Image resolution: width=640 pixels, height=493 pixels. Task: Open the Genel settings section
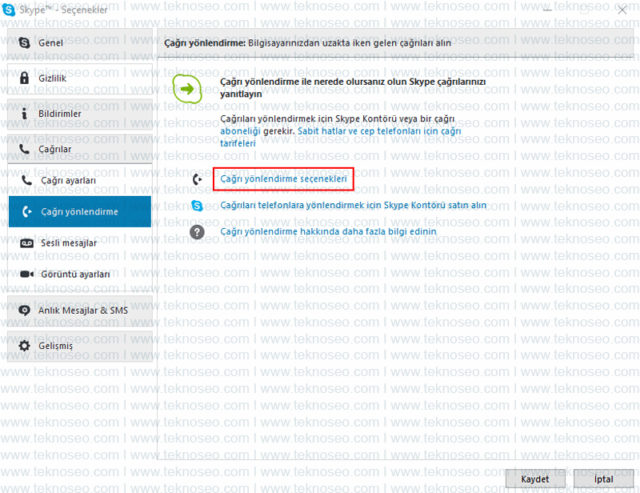pyautogui.click(x=80, y=43)
